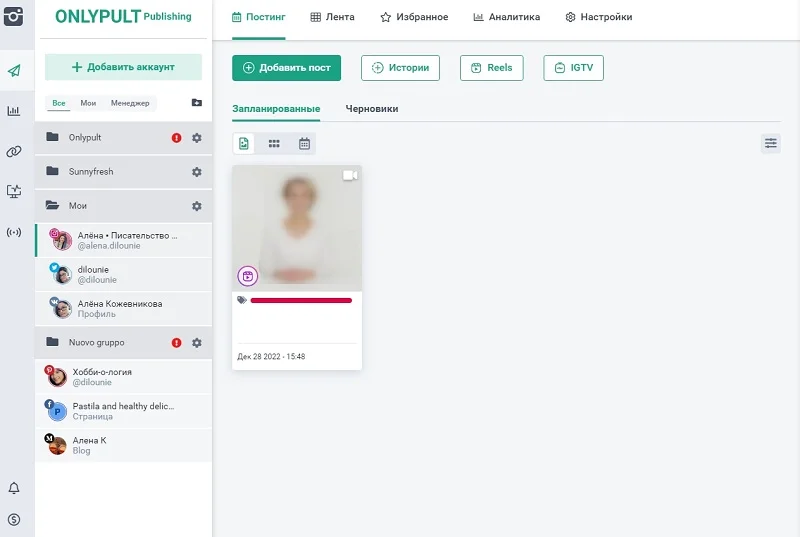Click the link chain icon in left rail
The height and width of the screenshot is (537, 800).
(x=14, y=152)
